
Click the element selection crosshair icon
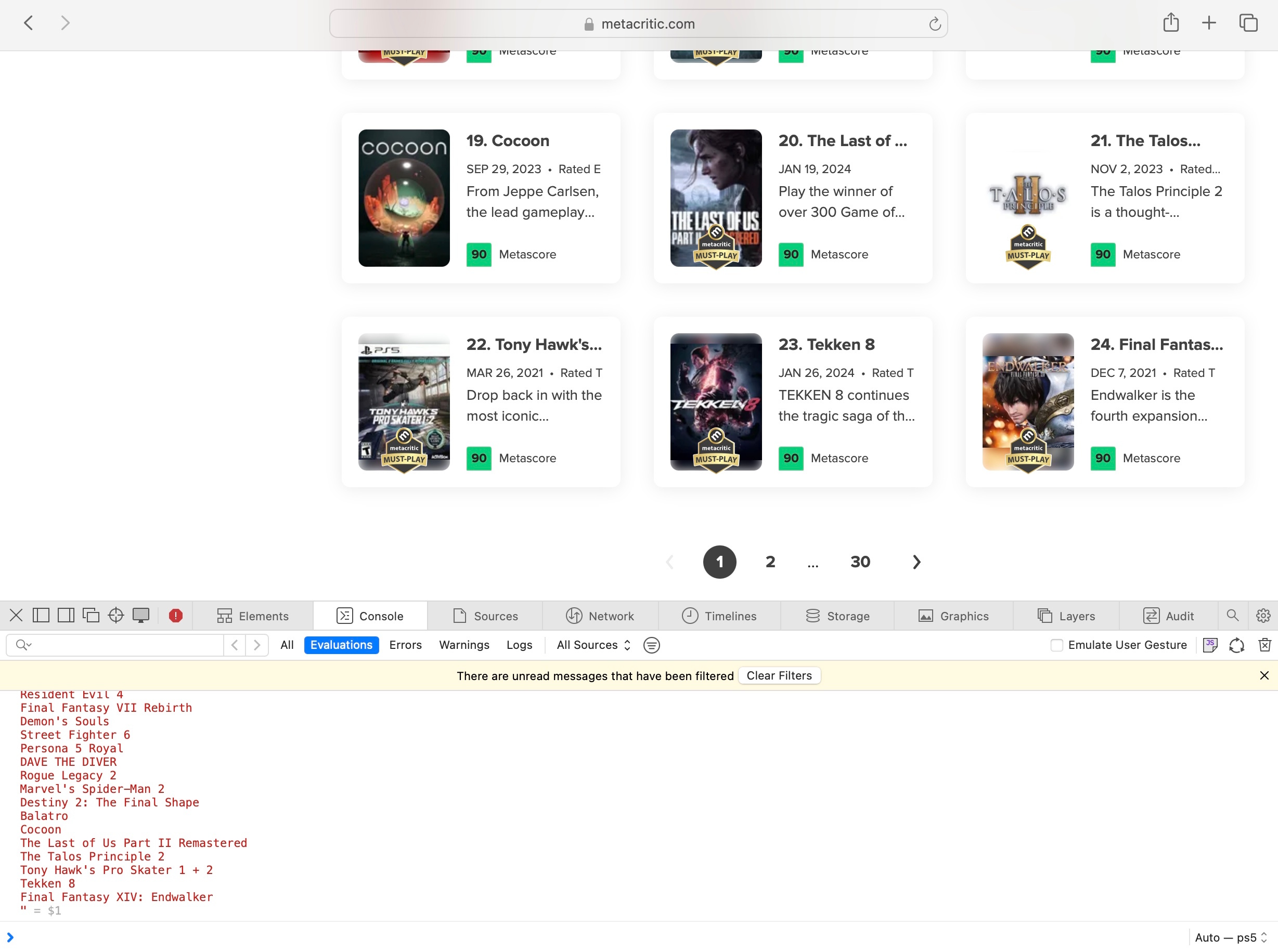tap(116, 616)
